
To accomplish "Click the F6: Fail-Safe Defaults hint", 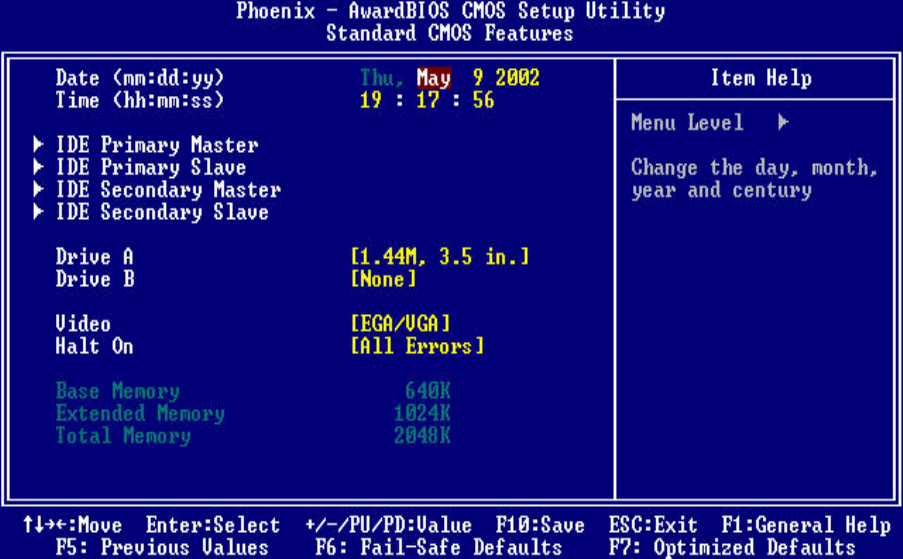I will [x=439, y=547].
